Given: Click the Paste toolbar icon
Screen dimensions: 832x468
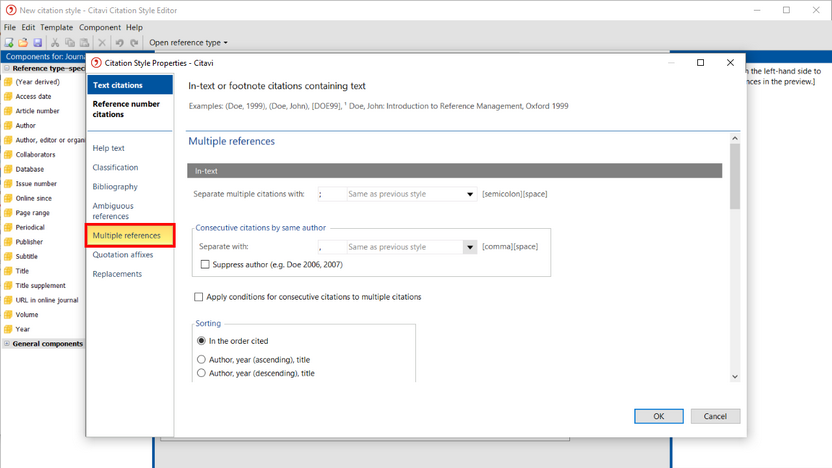Looking at the screenshot, I should pos(84,42).
